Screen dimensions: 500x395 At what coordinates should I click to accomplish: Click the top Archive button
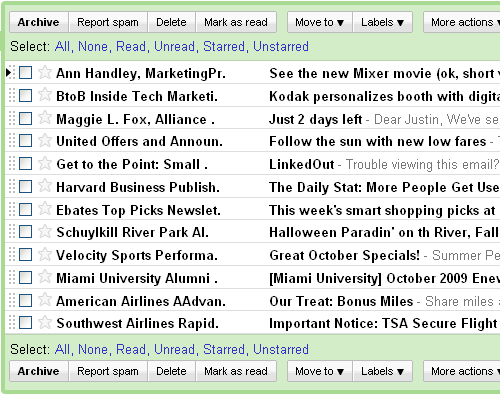39,22
